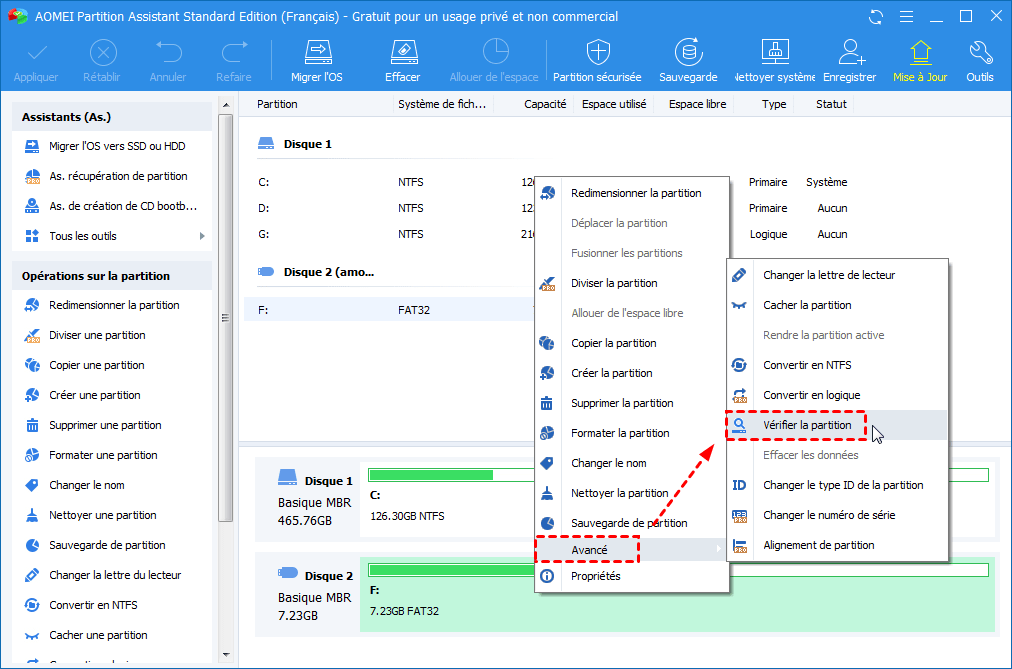Click the Mise à Jour upgrade icon
Viewport: 1012px width, 669px height.
(x=920, y=53)
